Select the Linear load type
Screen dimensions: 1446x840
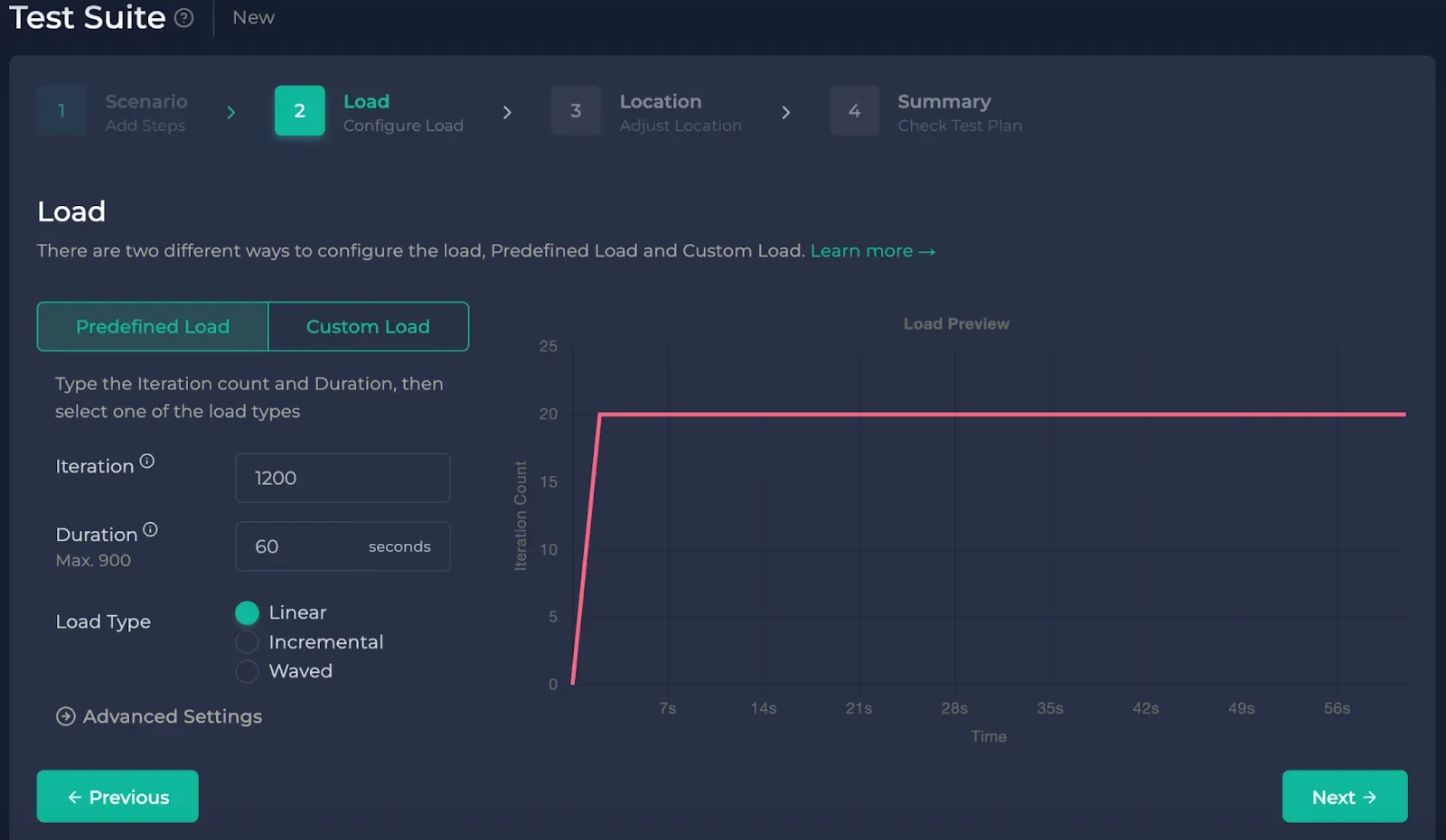(x=247, y=612)
